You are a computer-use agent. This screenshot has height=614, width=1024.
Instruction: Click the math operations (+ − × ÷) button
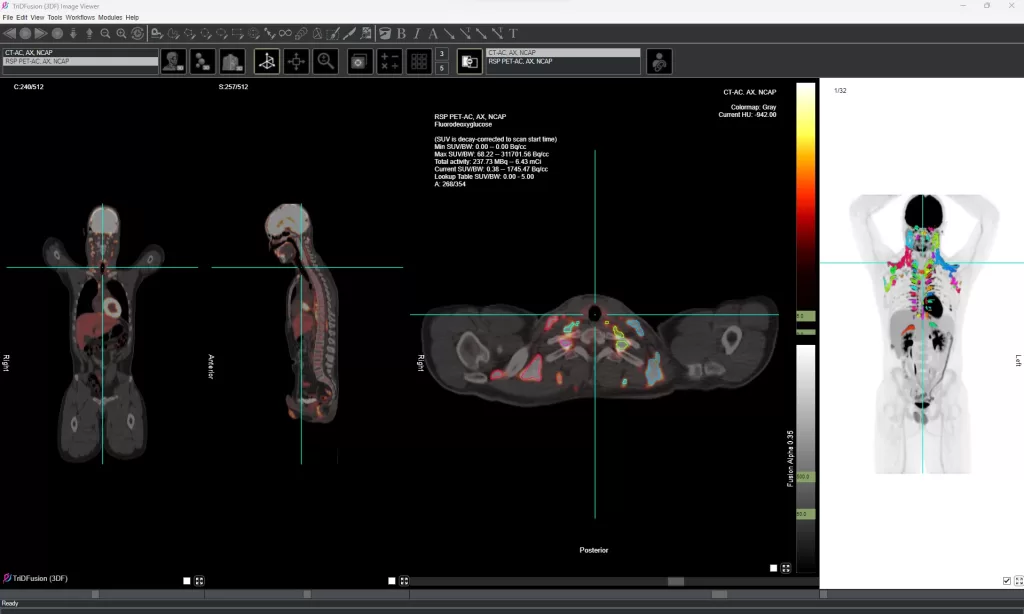[390, 61]
